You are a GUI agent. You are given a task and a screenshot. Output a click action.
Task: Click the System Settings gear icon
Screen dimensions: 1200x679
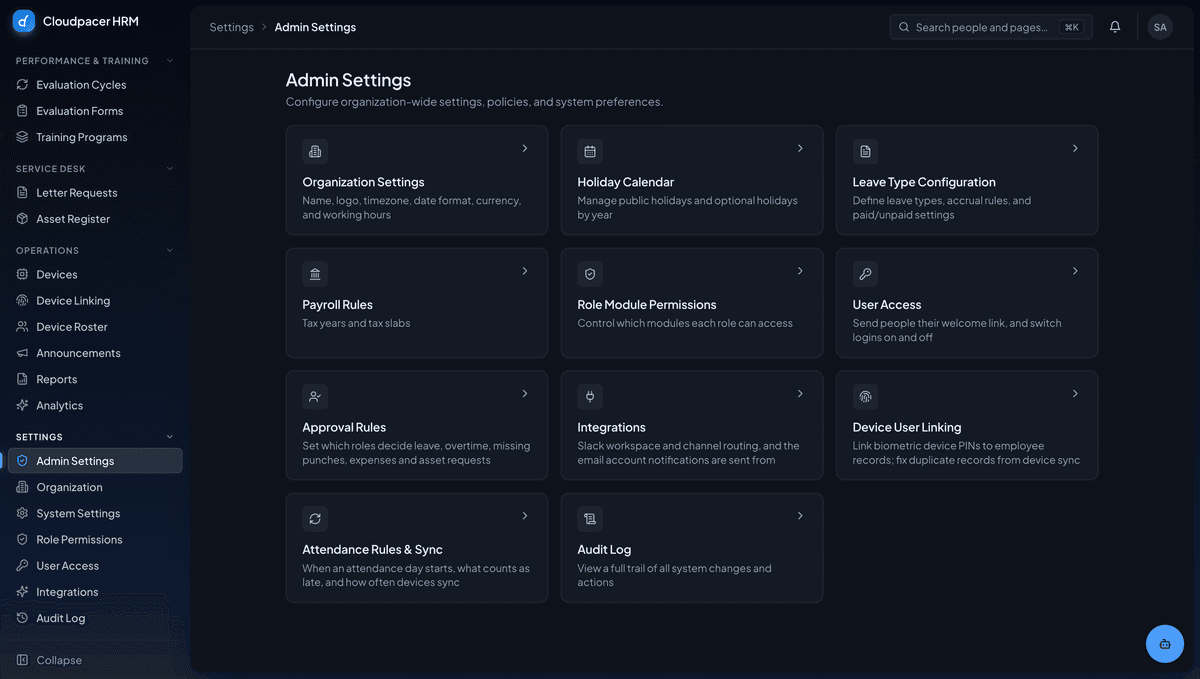(x=23, y=513)
